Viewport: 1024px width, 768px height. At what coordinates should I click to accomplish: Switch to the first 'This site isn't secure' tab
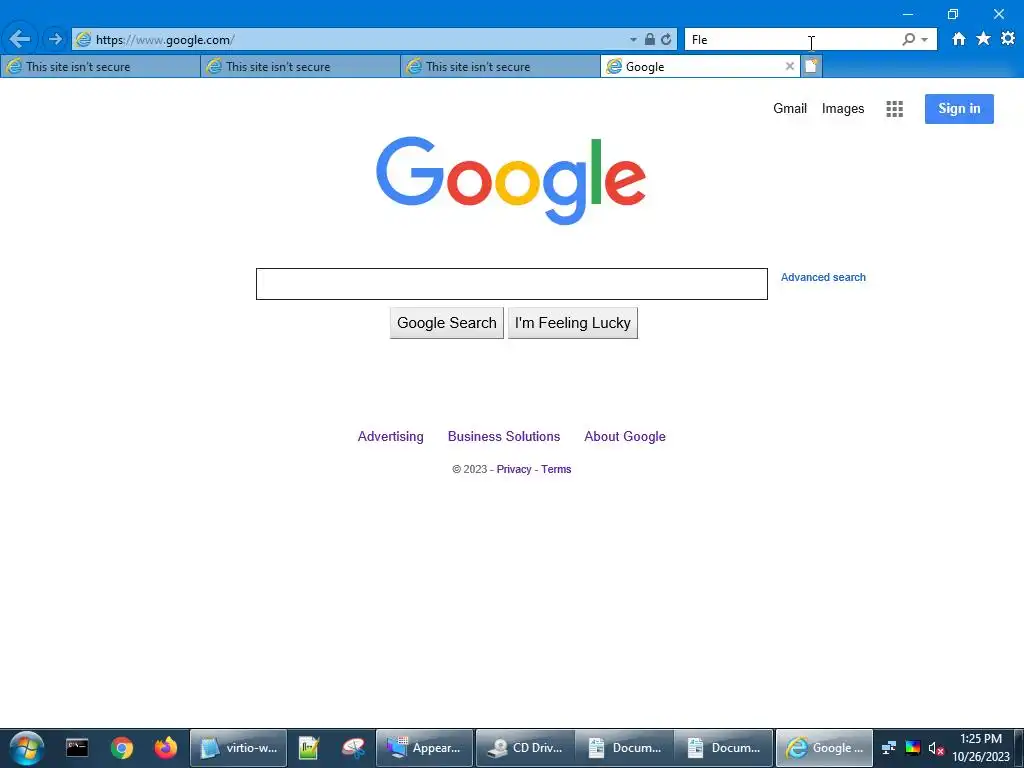[100, 66]
